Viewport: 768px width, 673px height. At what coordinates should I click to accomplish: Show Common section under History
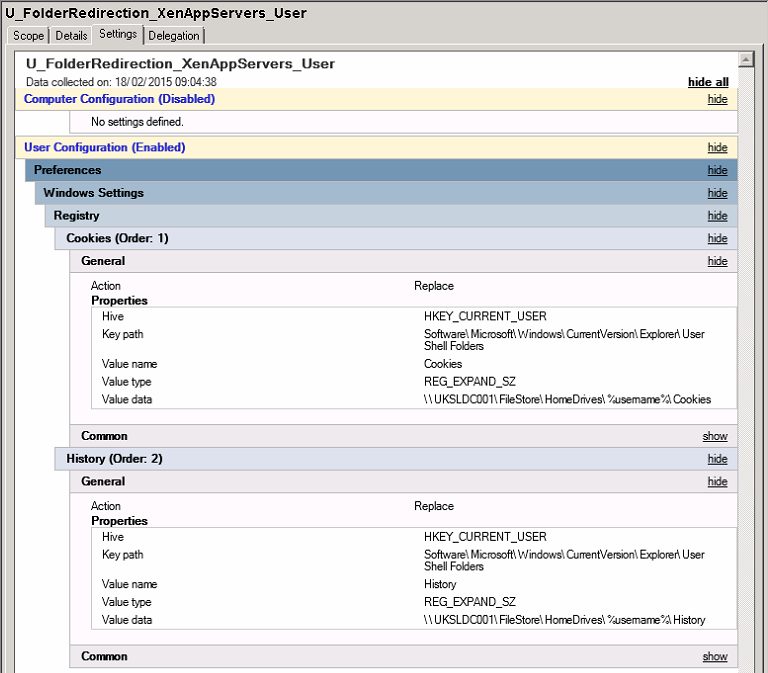tap(715, 657)
